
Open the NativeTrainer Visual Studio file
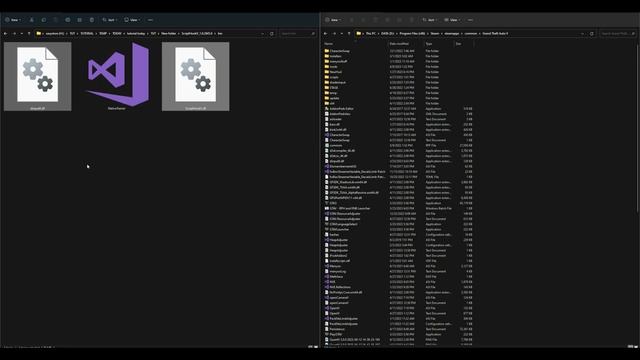pyautogui.click(x=117, y=76)
